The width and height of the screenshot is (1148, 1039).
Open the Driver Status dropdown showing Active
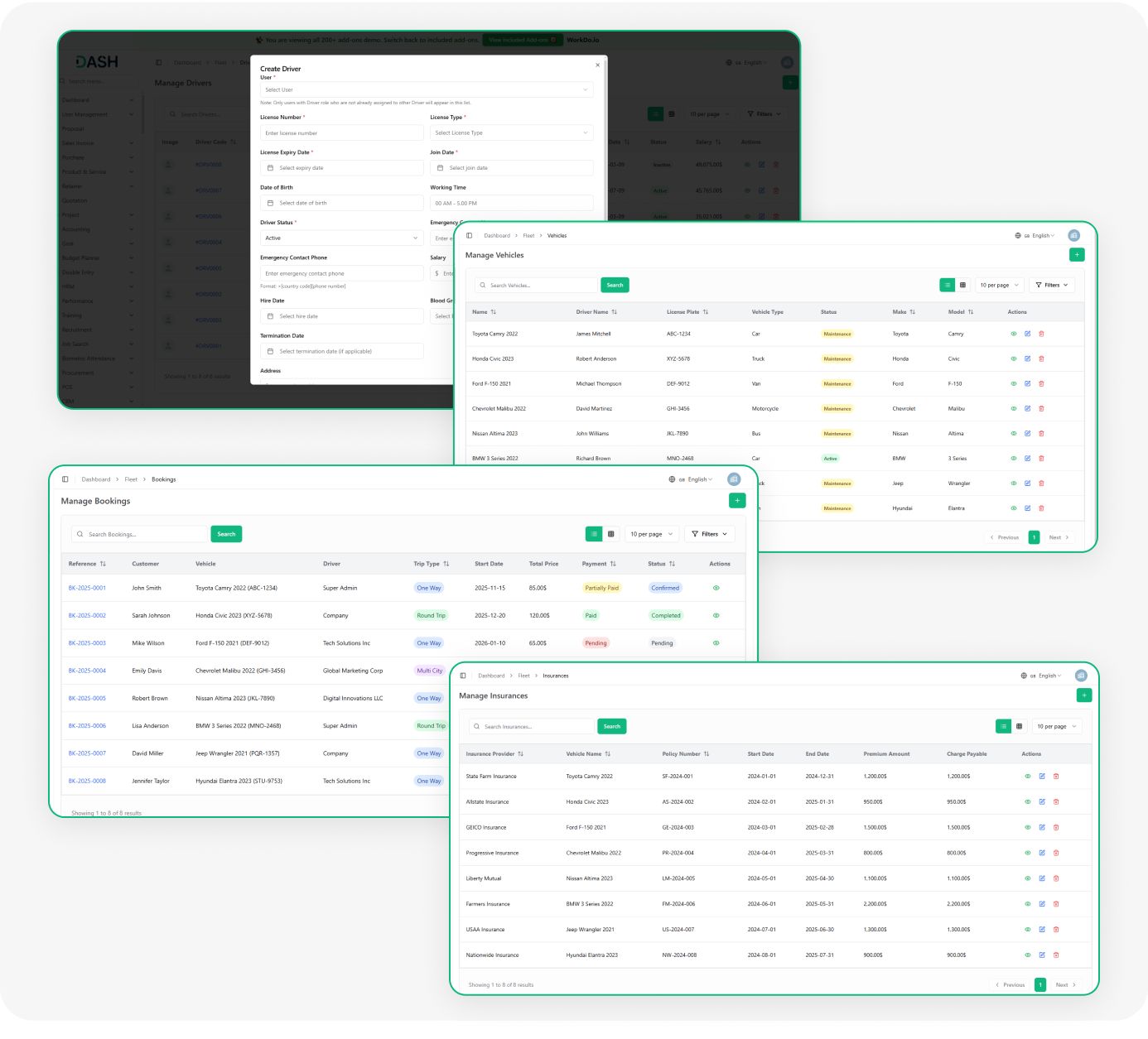(x=342, y=238)
